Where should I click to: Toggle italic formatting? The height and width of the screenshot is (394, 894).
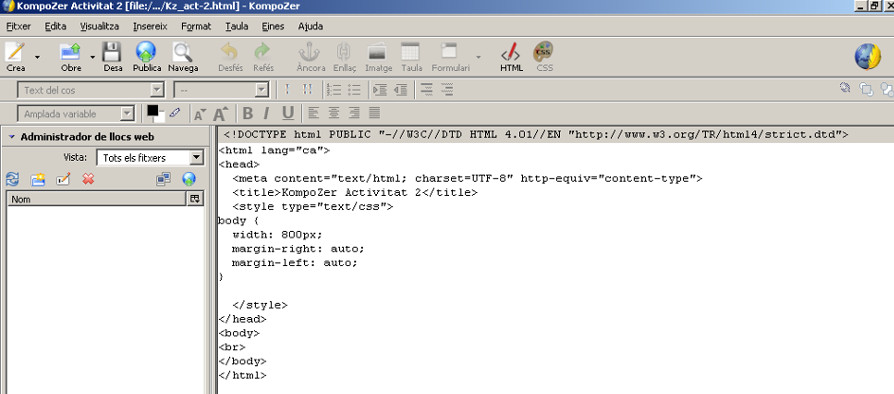pyautogui.click(x=266, y=113)
